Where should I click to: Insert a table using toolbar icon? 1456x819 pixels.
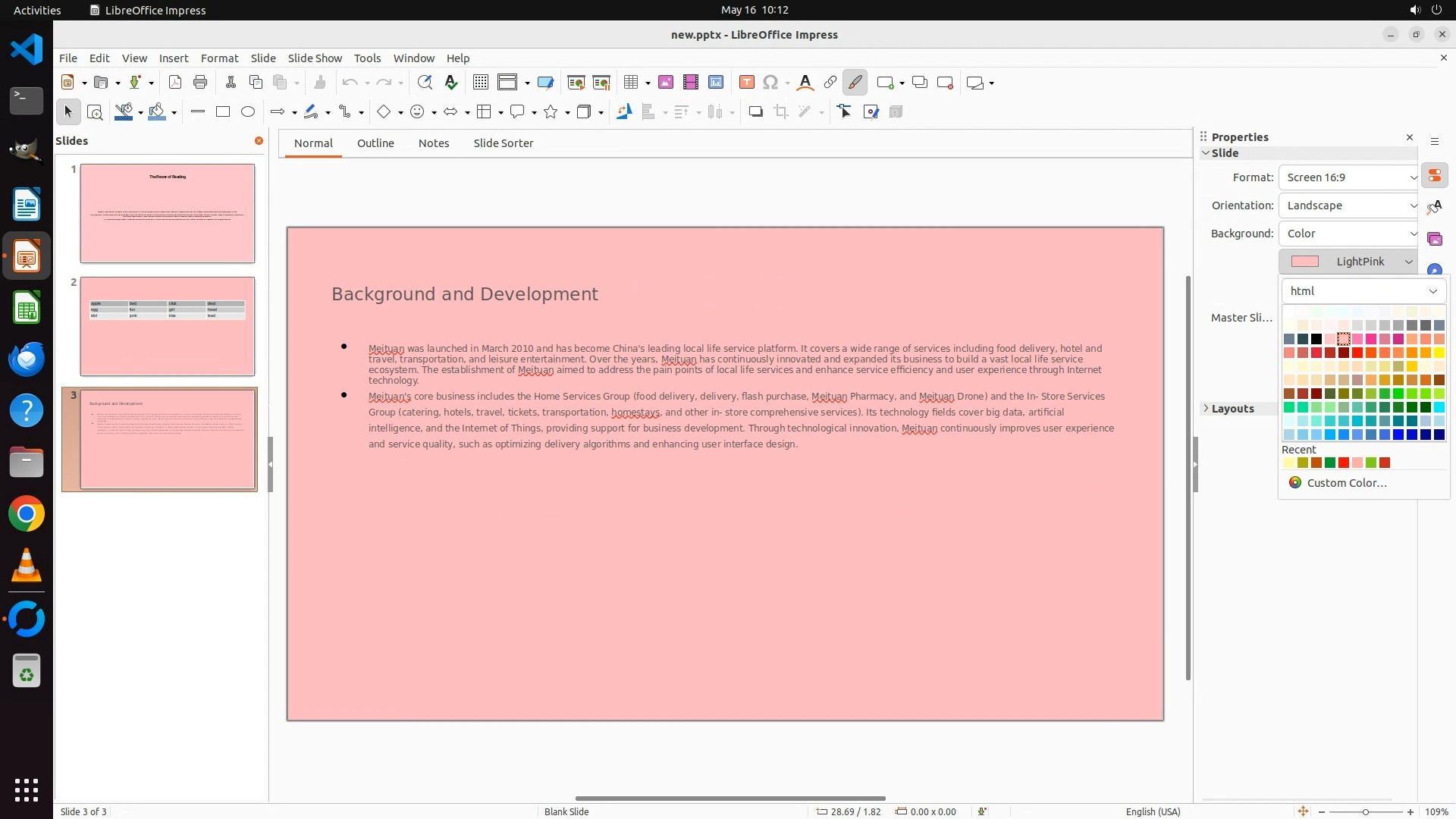630,83
